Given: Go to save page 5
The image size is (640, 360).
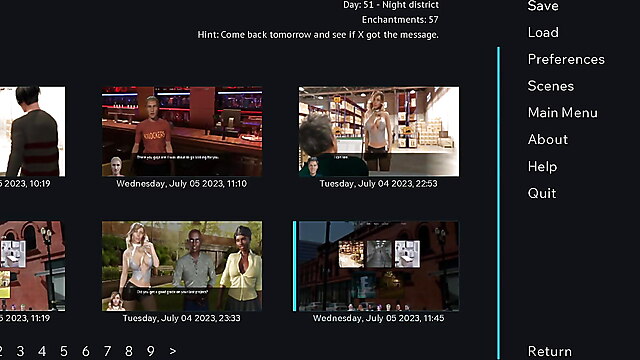Looking at the screenshot, I should click(64, 351).
